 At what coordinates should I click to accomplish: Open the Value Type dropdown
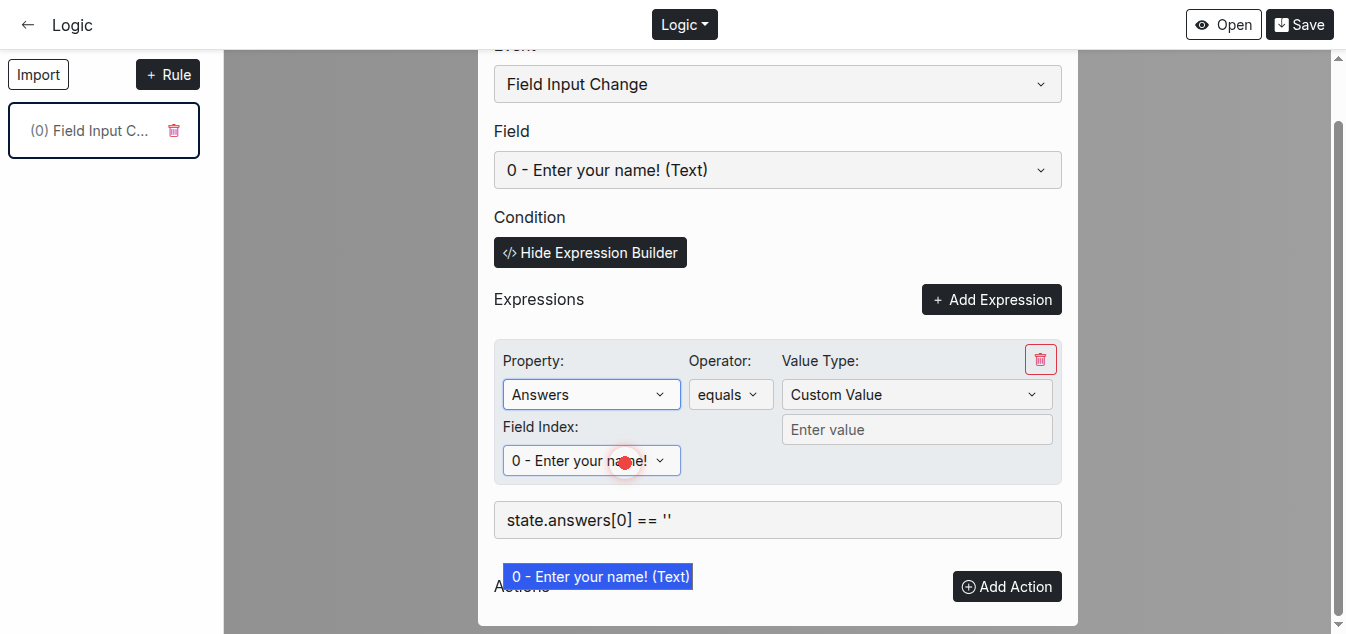click(916, 395)
